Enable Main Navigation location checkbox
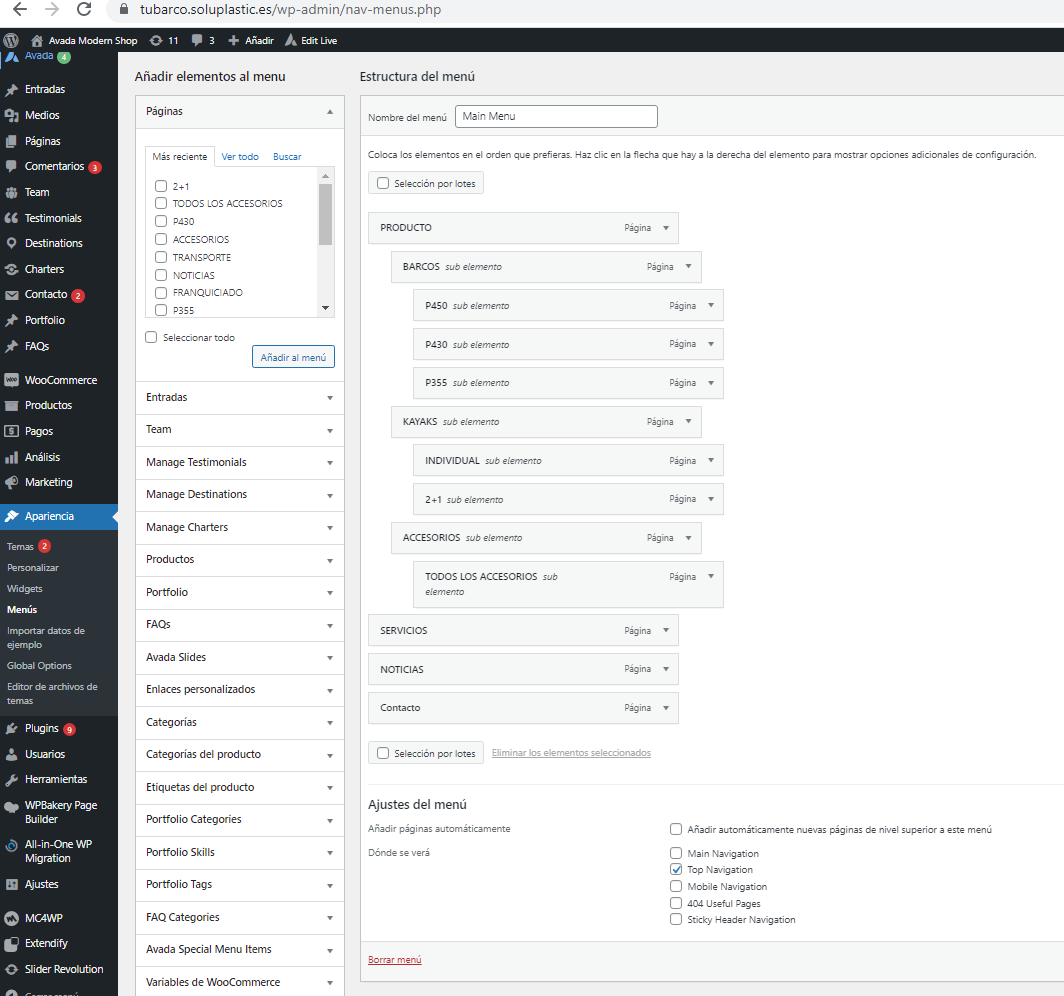Image resolution: width=1064 pixels, height=996 pixels. pyautogui.click(x=676, y=853)
